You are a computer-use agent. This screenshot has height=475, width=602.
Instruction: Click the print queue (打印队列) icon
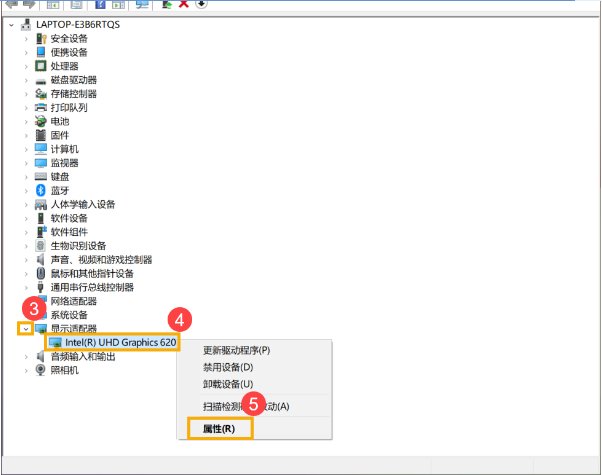coord(41,107)
